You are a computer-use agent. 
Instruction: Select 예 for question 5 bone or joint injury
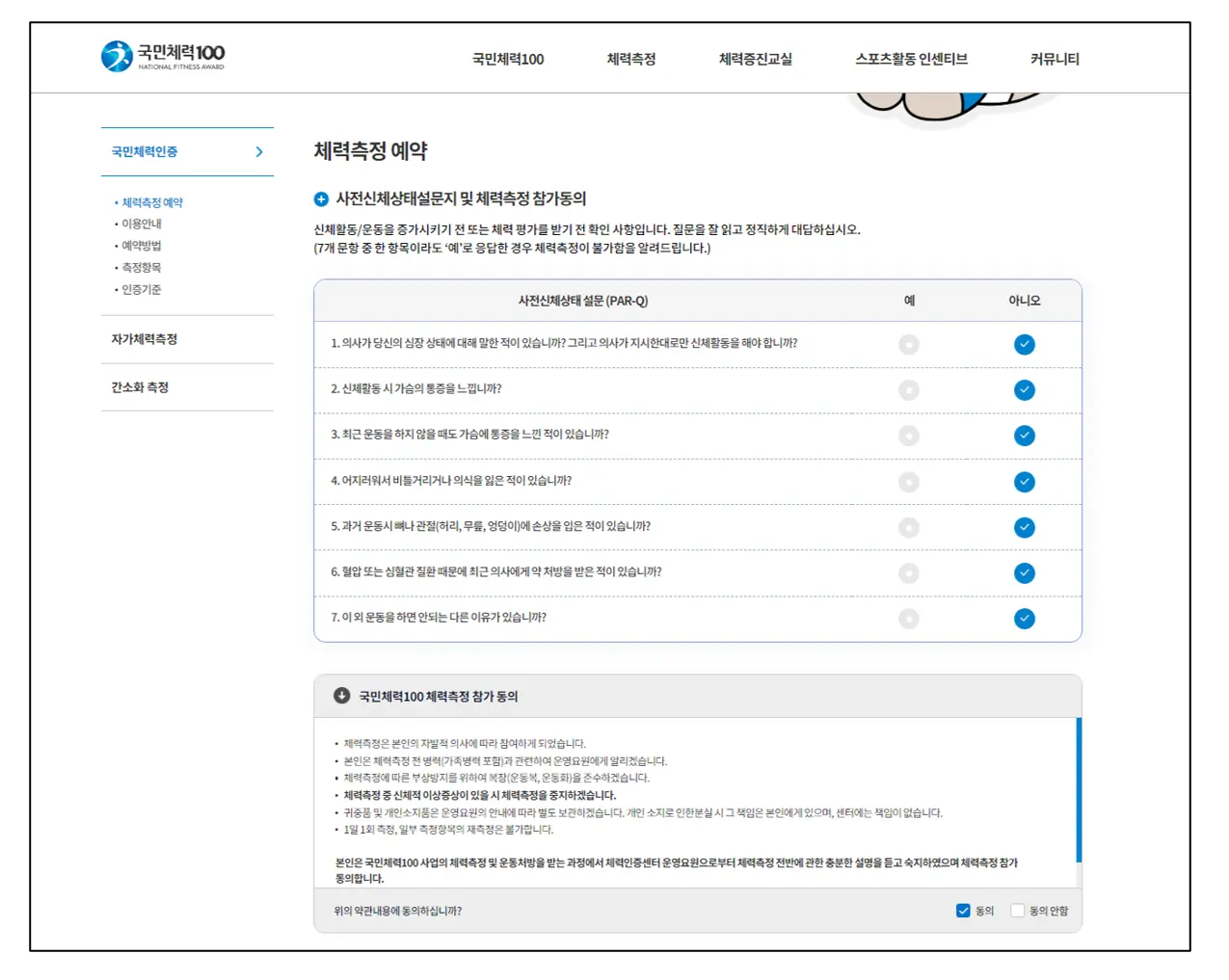(909, 527)
